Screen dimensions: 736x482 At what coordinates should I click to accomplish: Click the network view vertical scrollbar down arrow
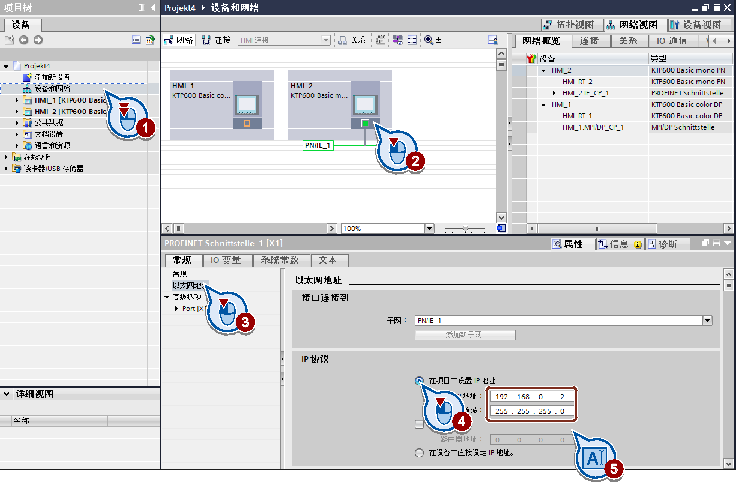501,217
